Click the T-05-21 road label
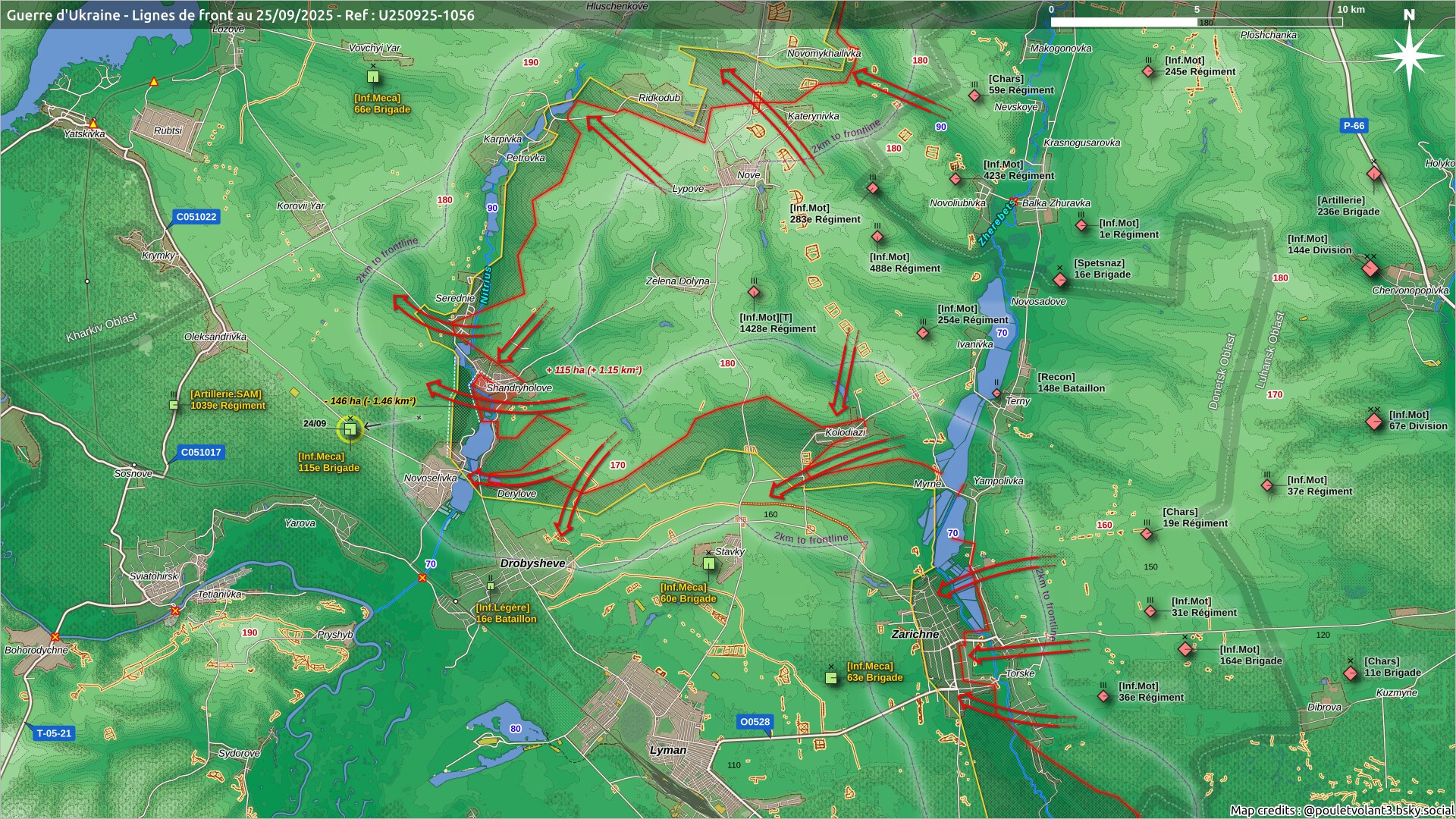Image resolution: width=1456 pixels, height=819 pixels. [x=54, y=733]
